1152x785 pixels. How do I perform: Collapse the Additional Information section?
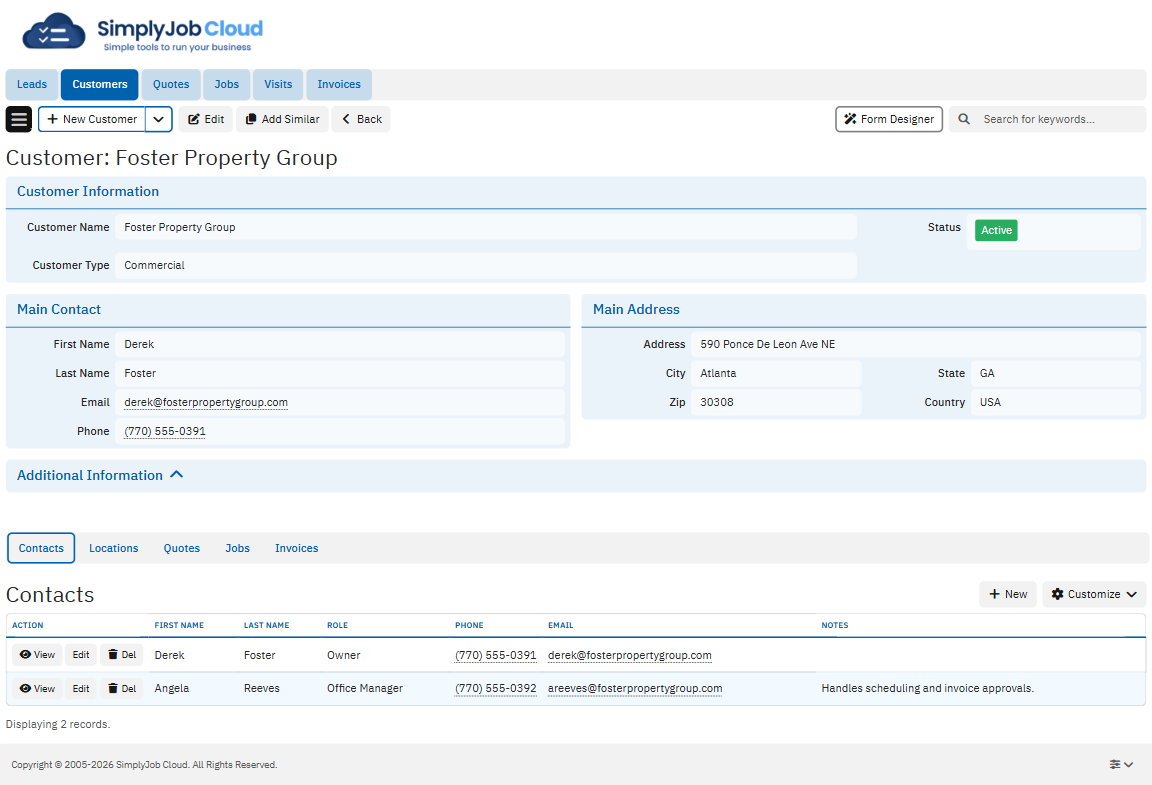tap(177, 475)
